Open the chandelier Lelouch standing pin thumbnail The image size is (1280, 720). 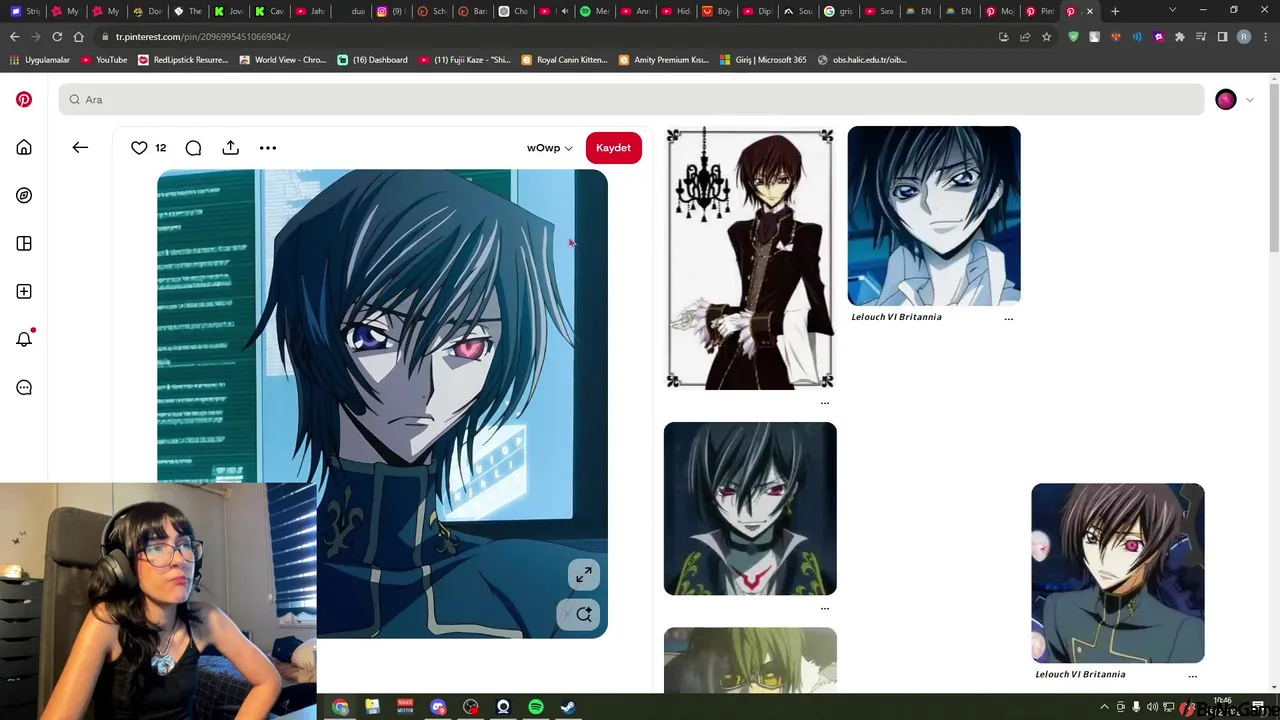(750, 258)
